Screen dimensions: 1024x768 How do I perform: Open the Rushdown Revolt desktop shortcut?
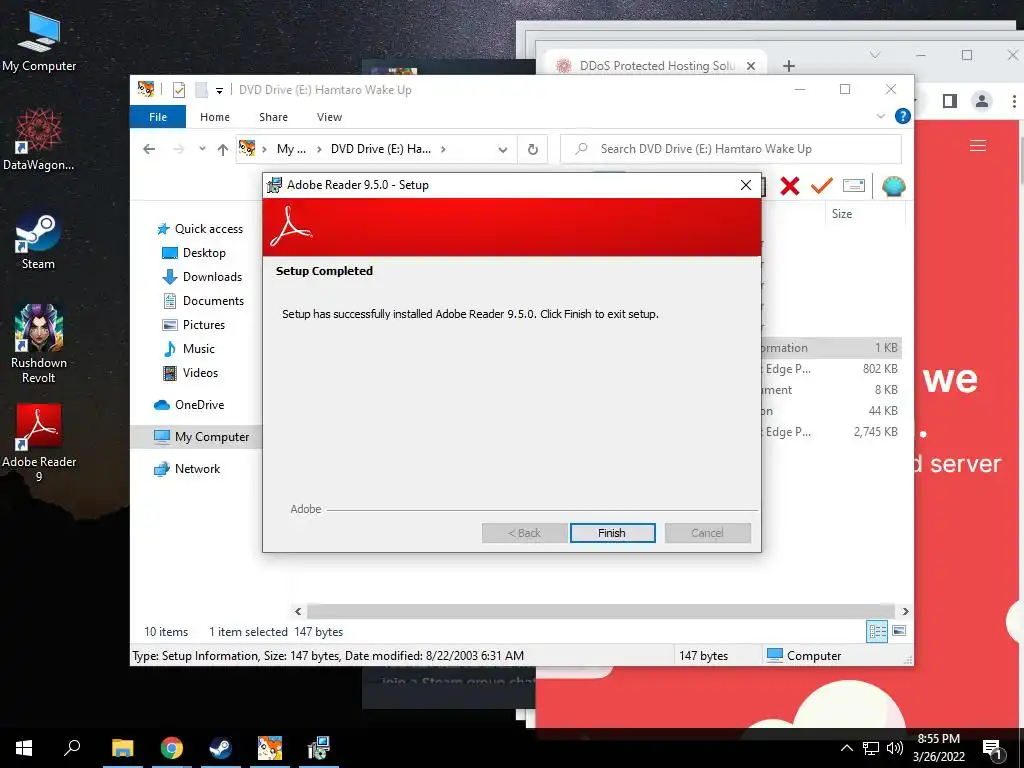[39, 344]
